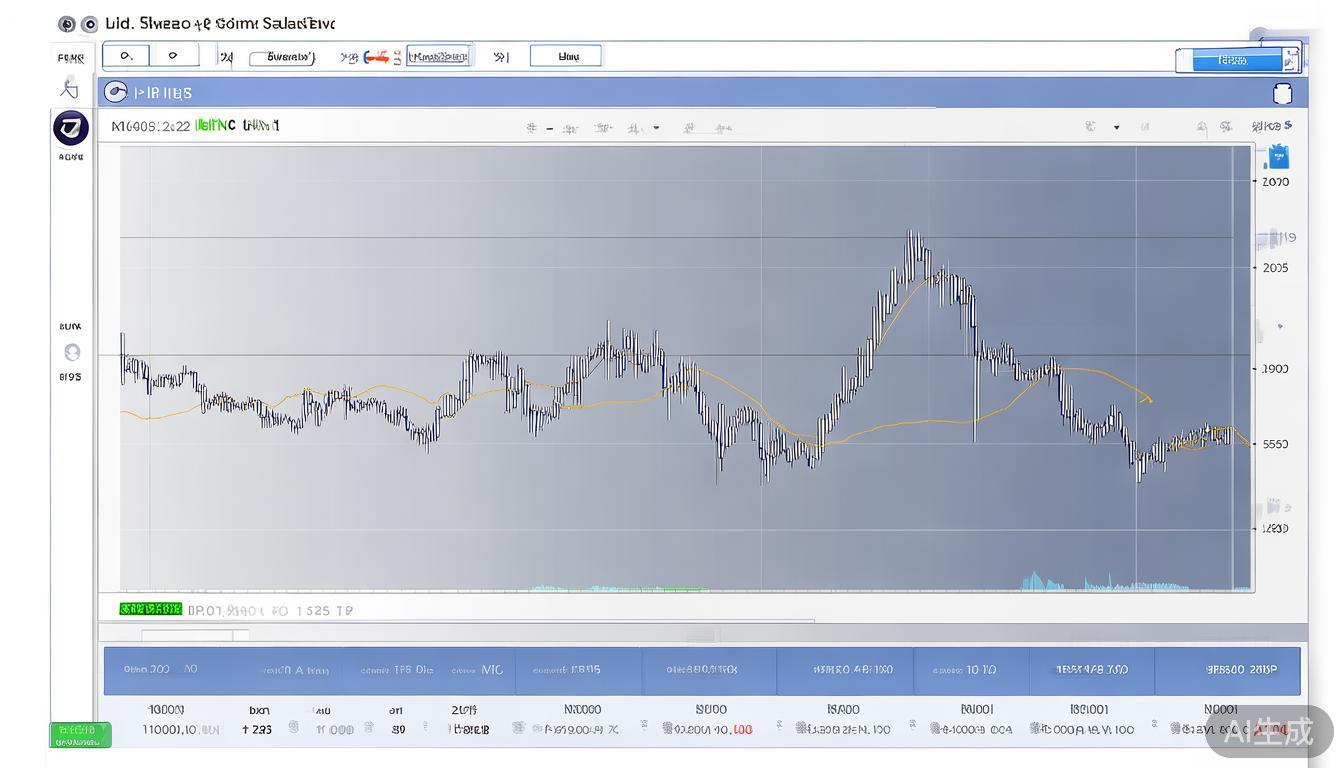Click the small icon right of blue top-right button
1344x768 pixels.
(x=1291, y=61)
